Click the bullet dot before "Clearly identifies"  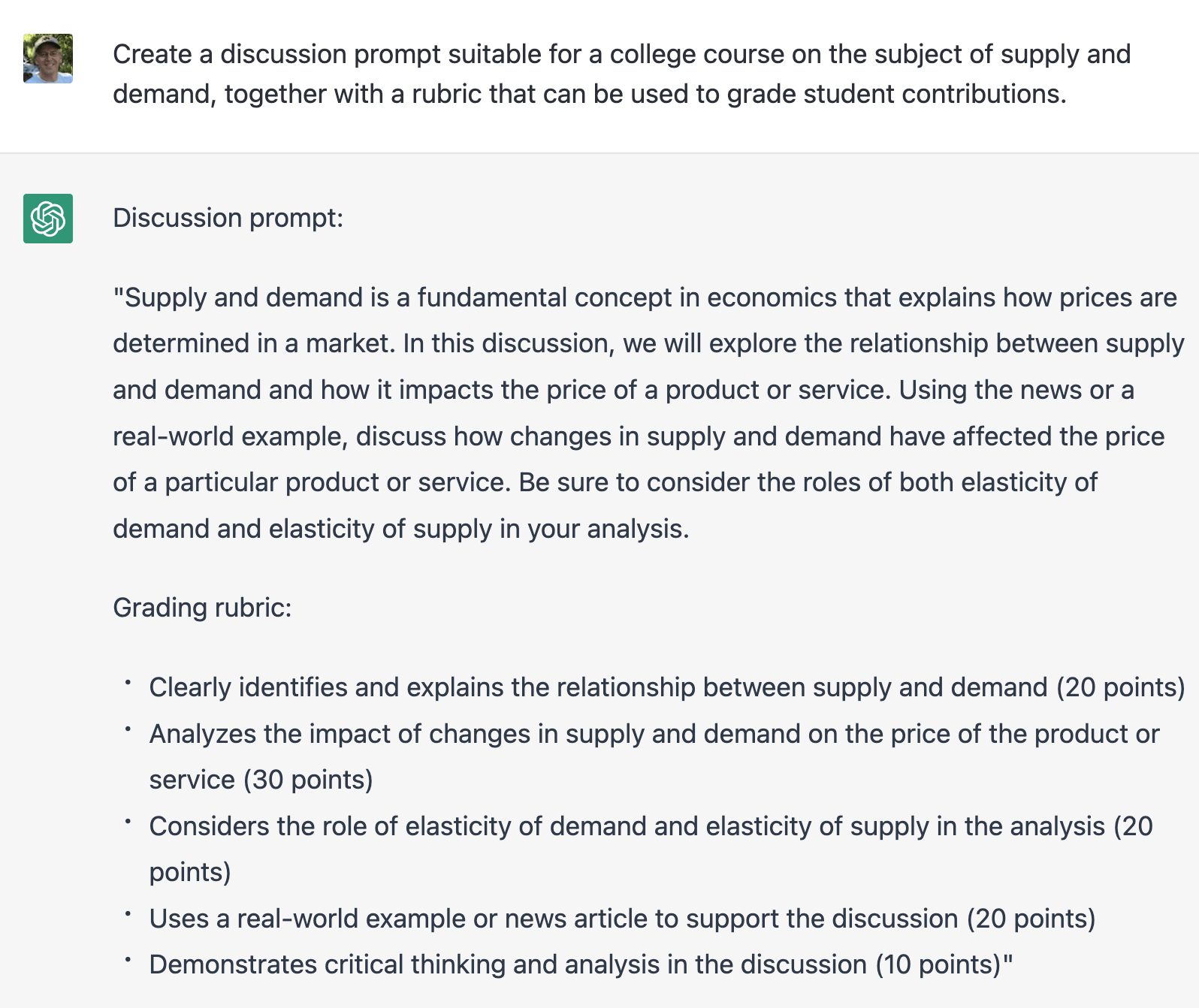(128, 683)
